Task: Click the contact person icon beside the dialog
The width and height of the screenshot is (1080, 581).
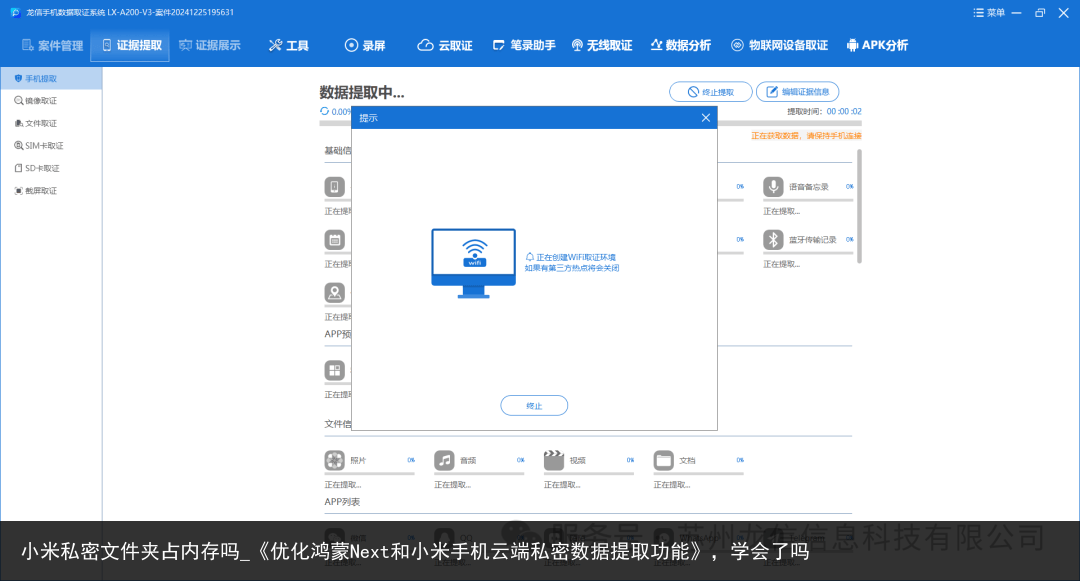Action: pos(334,293)
